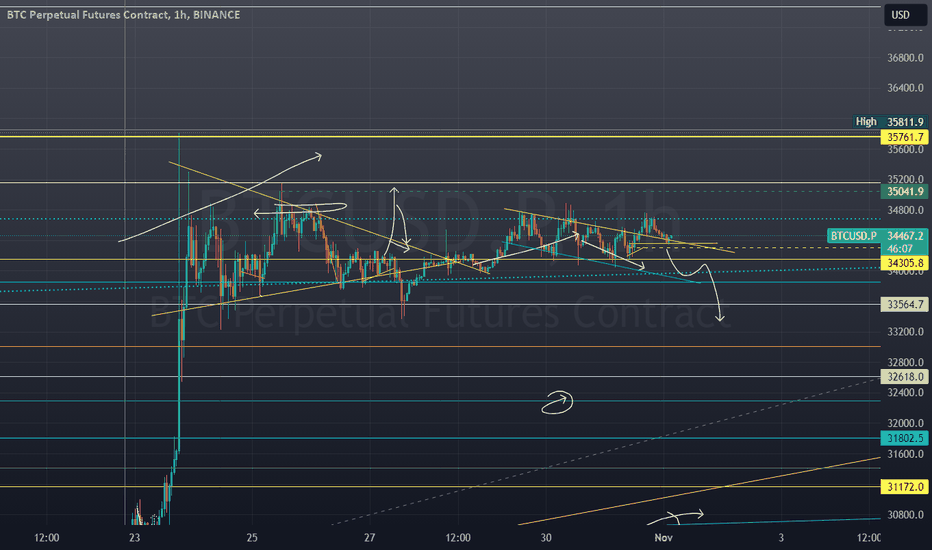The height and width of the screenshot is (550, 932).
Task: Click the 35600.0 price axis tick
Action: tap(905, 150)
